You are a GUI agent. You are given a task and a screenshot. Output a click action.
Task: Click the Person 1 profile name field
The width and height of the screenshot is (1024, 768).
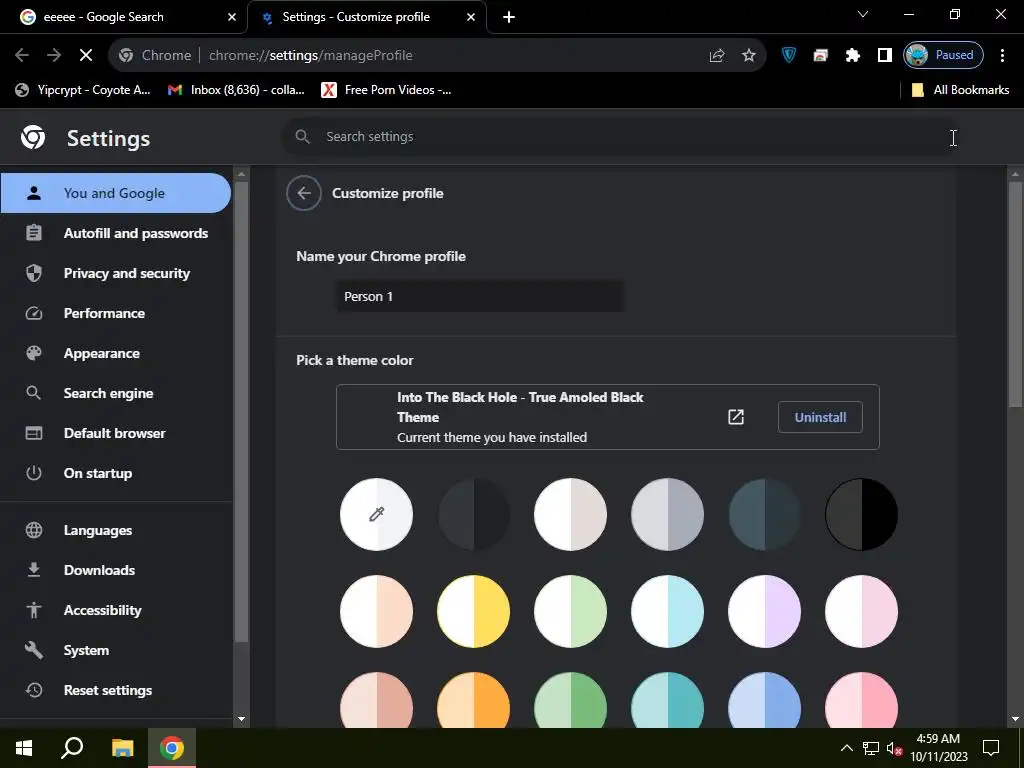click(x=479, y=296)
